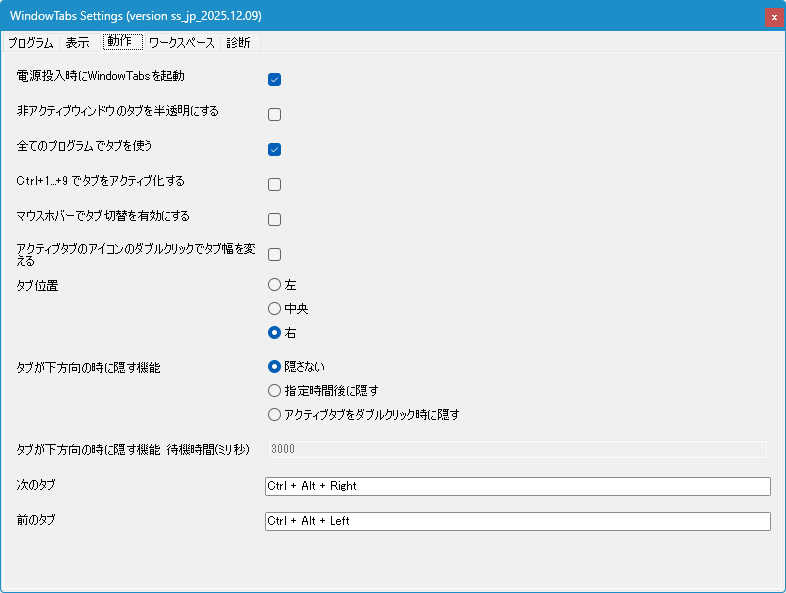The width and height of the screenshot is (786, 593).
Task: Choose アクティブタブをダブルクリック時に隠す option
Action: (x=364, y=415)
